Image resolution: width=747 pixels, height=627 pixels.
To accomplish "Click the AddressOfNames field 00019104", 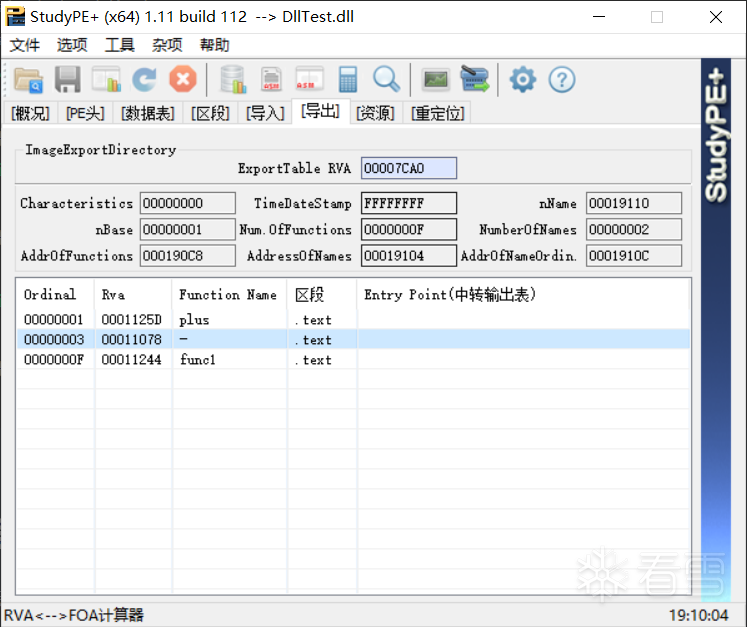I will tap(409, 256).
